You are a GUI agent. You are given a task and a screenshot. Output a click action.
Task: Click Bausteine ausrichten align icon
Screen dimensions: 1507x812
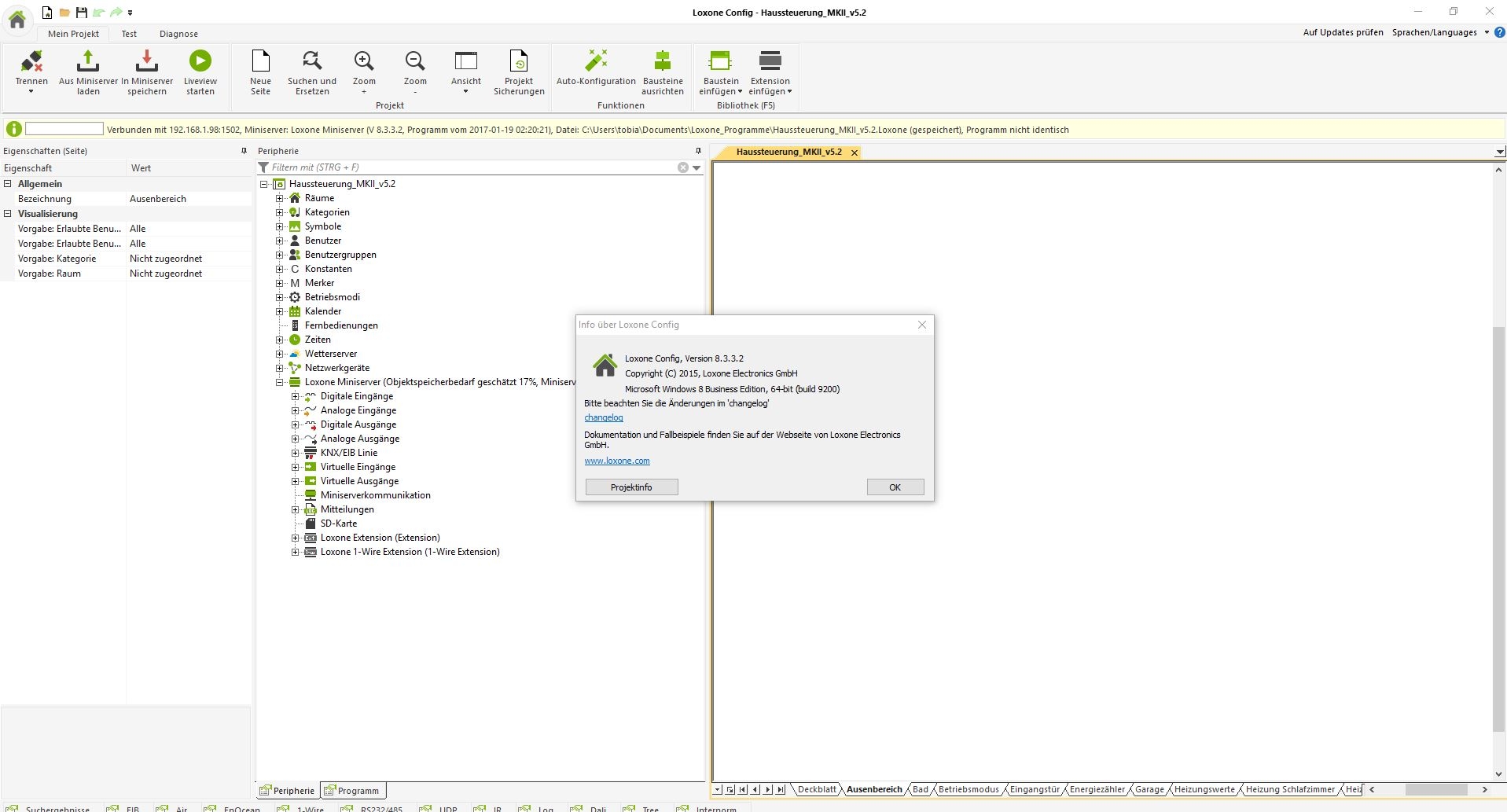coord(663,61)
